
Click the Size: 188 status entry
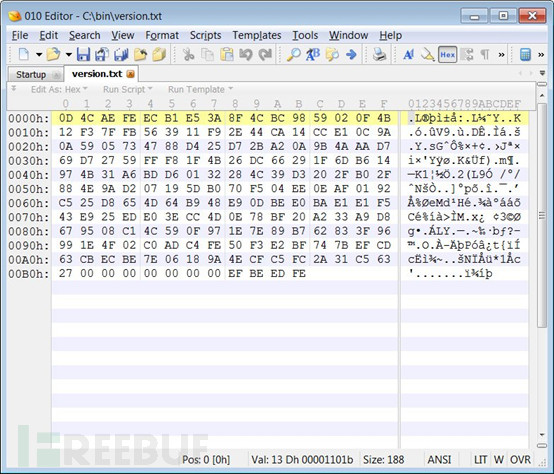(x=384, y=460)
